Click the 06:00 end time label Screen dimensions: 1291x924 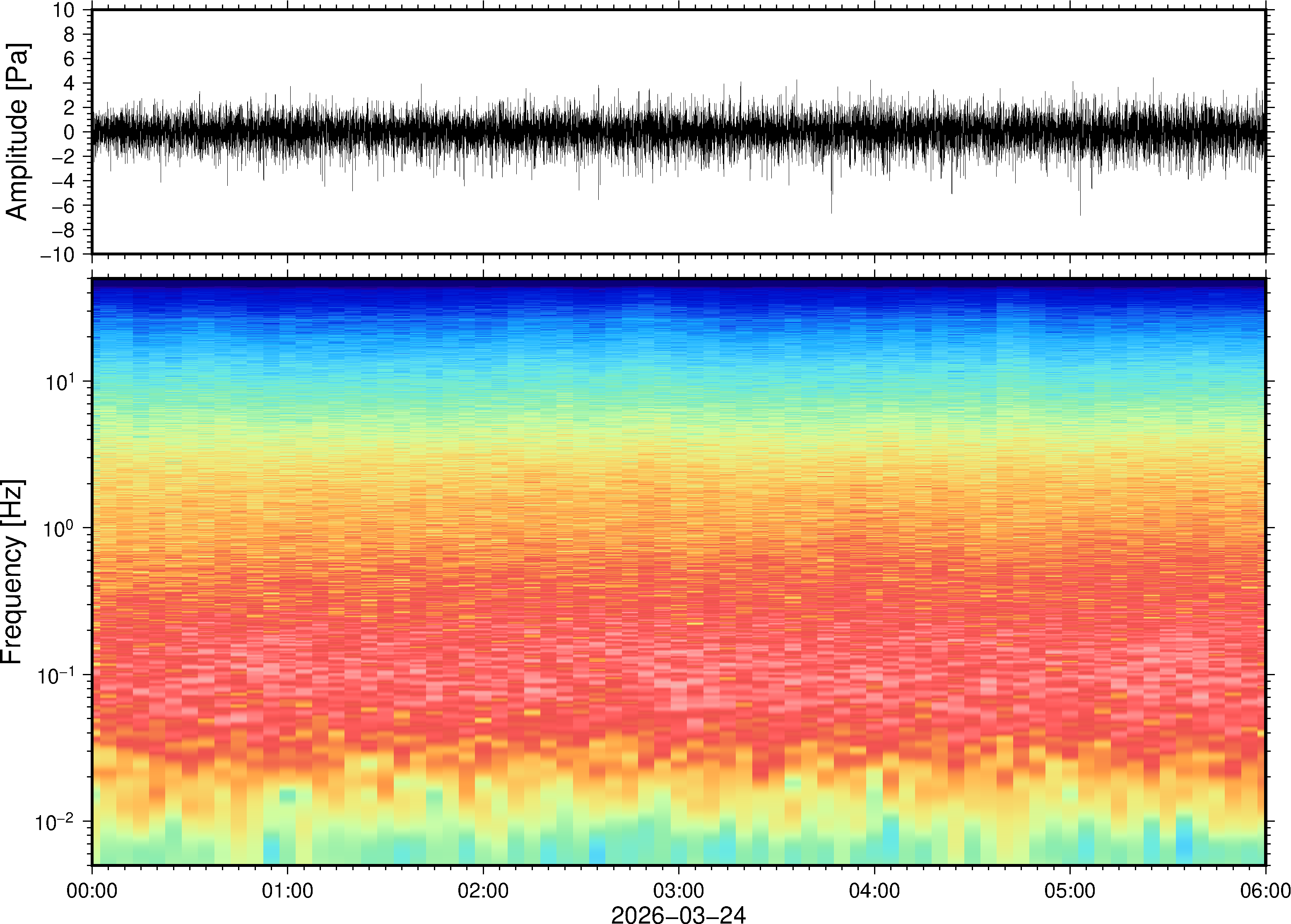[x=1265, y=890]
